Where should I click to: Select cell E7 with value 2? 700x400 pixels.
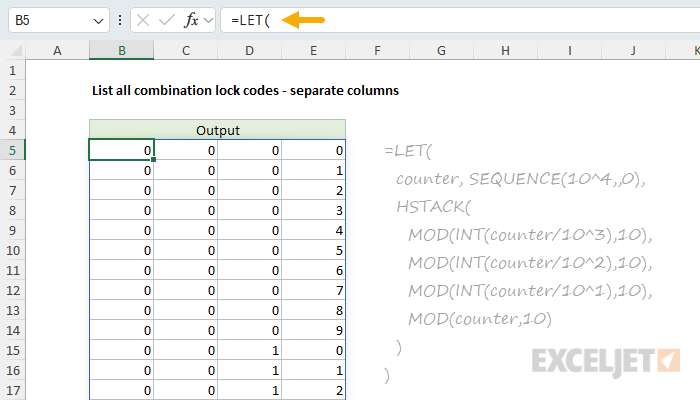click(x=313, y=191)
